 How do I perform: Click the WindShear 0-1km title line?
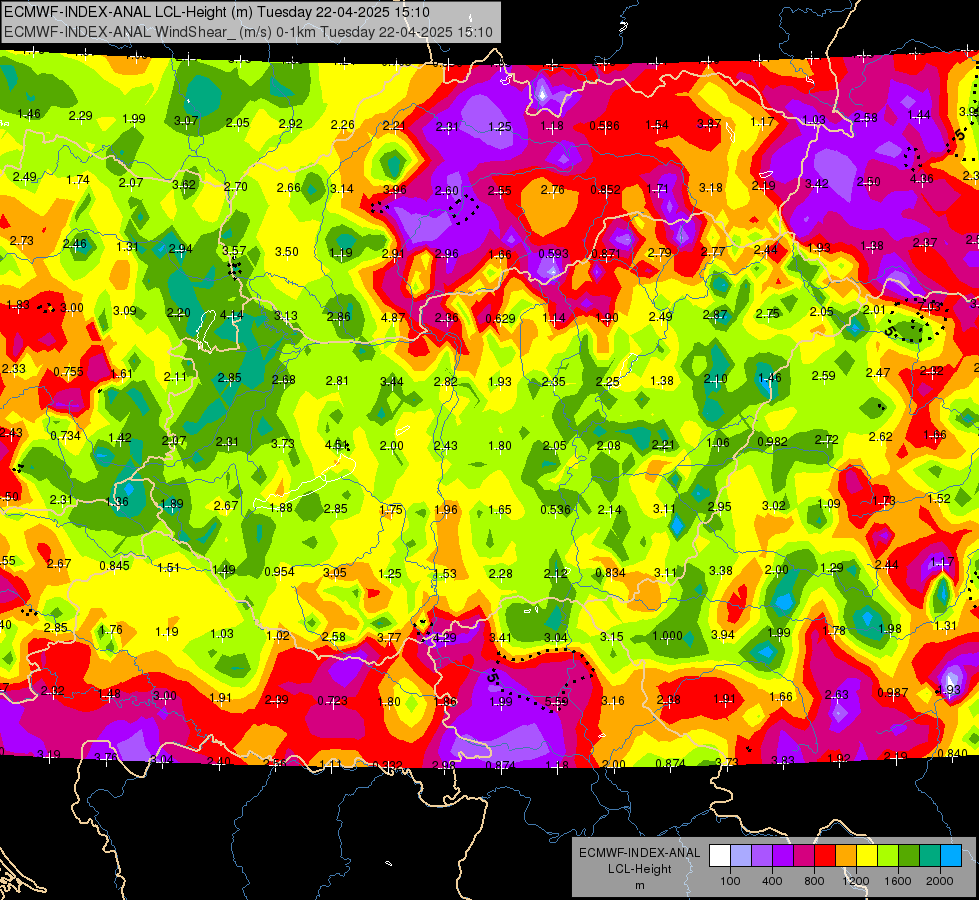(x=248, y=32)
